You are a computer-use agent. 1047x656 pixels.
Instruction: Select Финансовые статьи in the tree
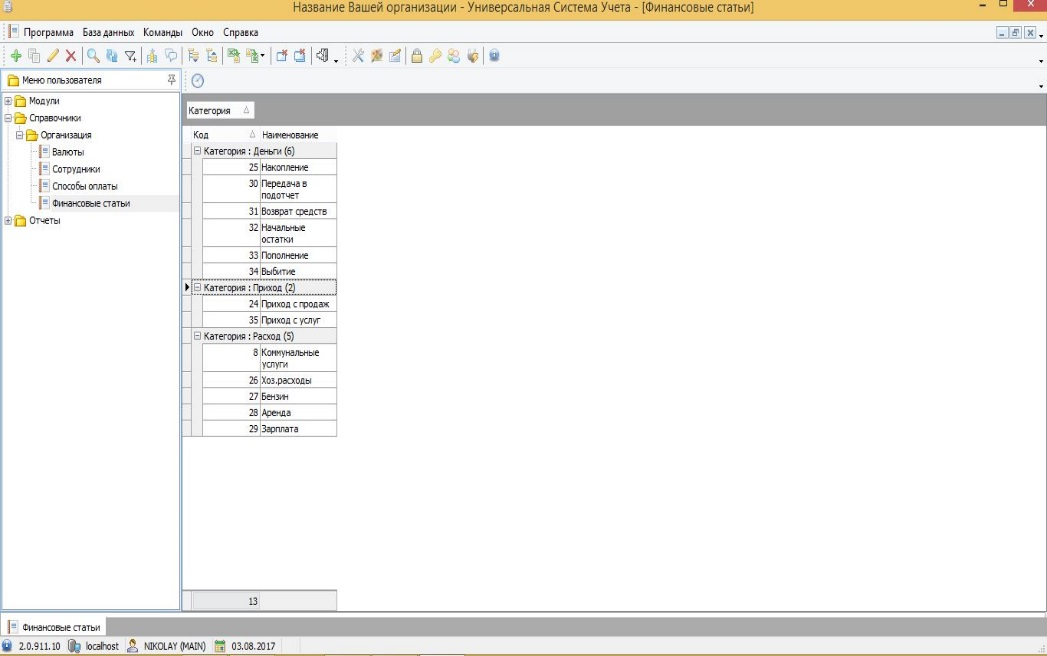pos(91,204)
